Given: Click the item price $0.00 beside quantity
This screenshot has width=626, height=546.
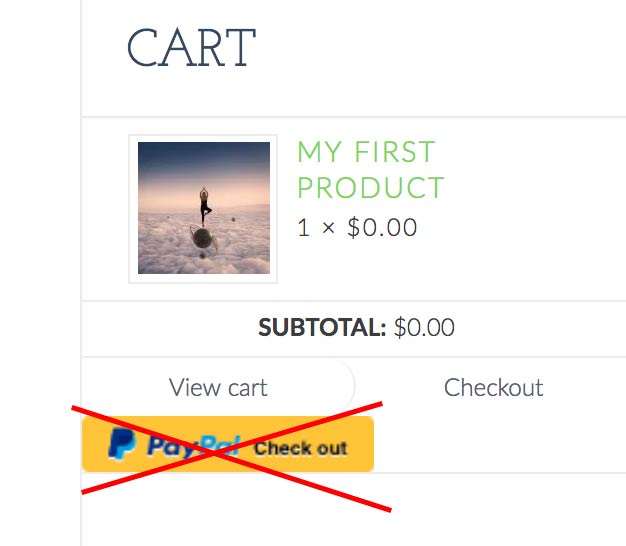Looking at the screenshot, I should 382,228.
